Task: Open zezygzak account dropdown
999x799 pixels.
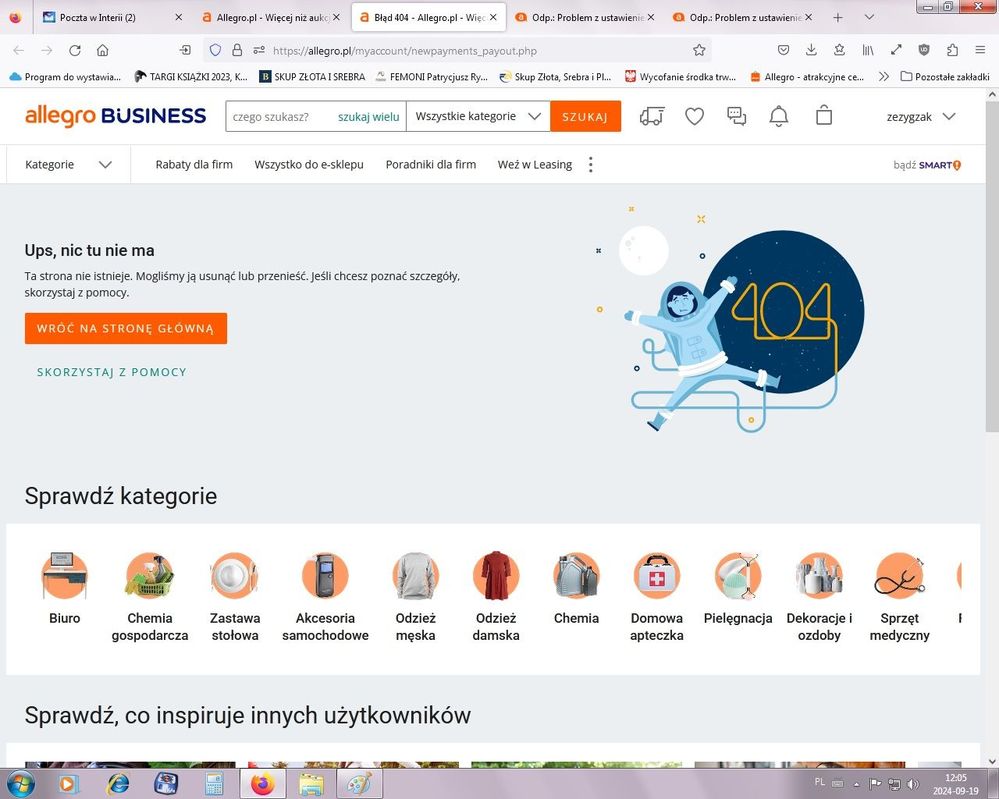Action: coord(921,117)
